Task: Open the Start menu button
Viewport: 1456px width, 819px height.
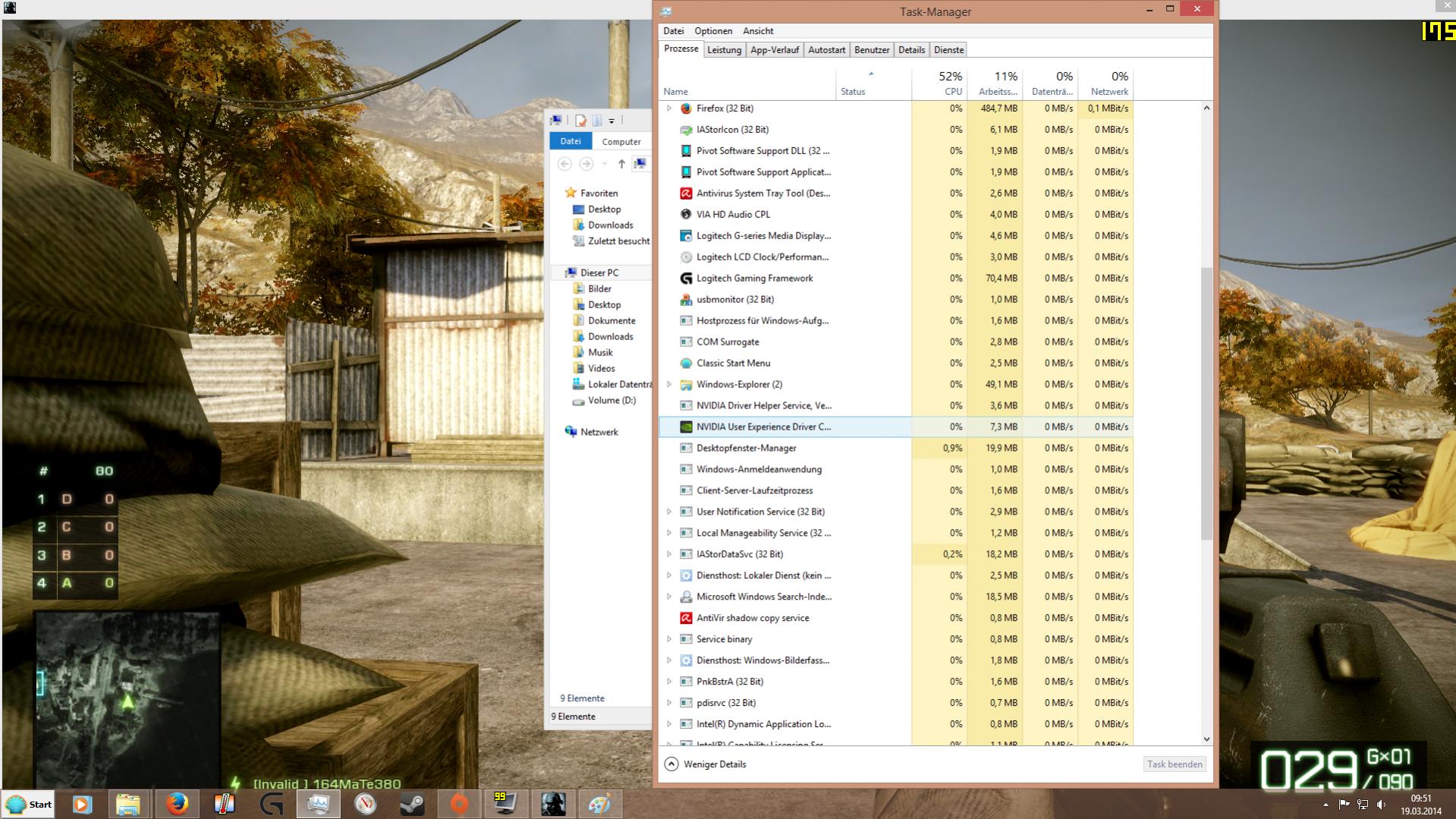Action: pos(29,805)
